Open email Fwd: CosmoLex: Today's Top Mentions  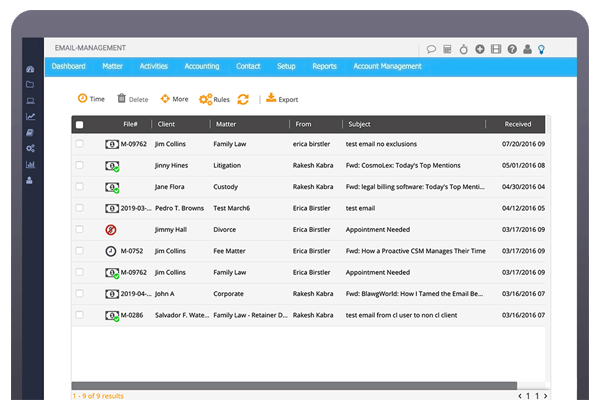(403, 165)
